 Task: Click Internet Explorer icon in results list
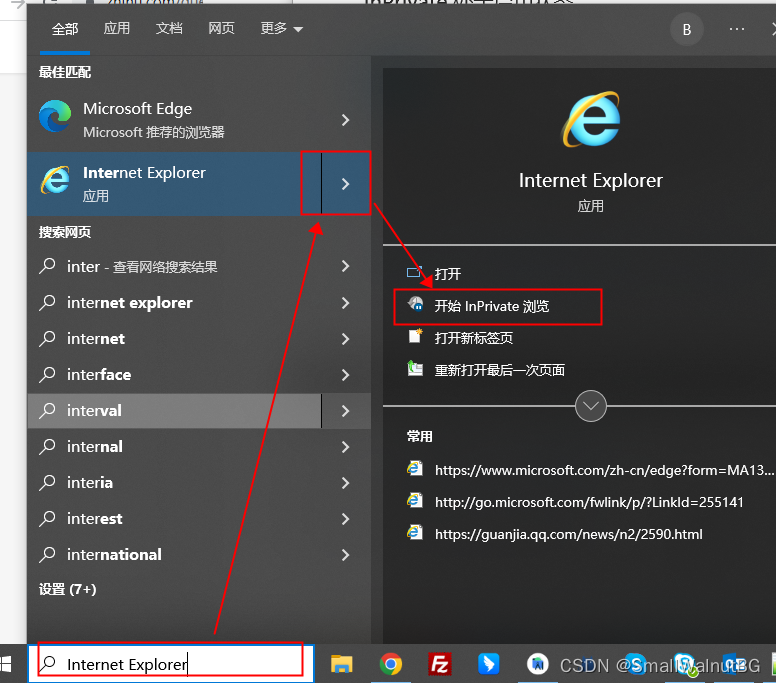tap(55, 180)
